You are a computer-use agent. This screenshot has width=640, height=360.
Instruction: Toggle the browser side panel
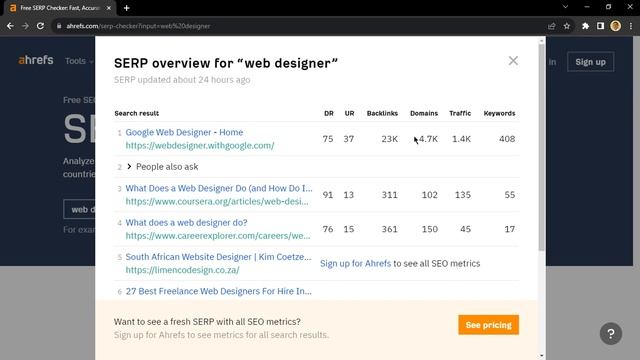click(600, 26)
